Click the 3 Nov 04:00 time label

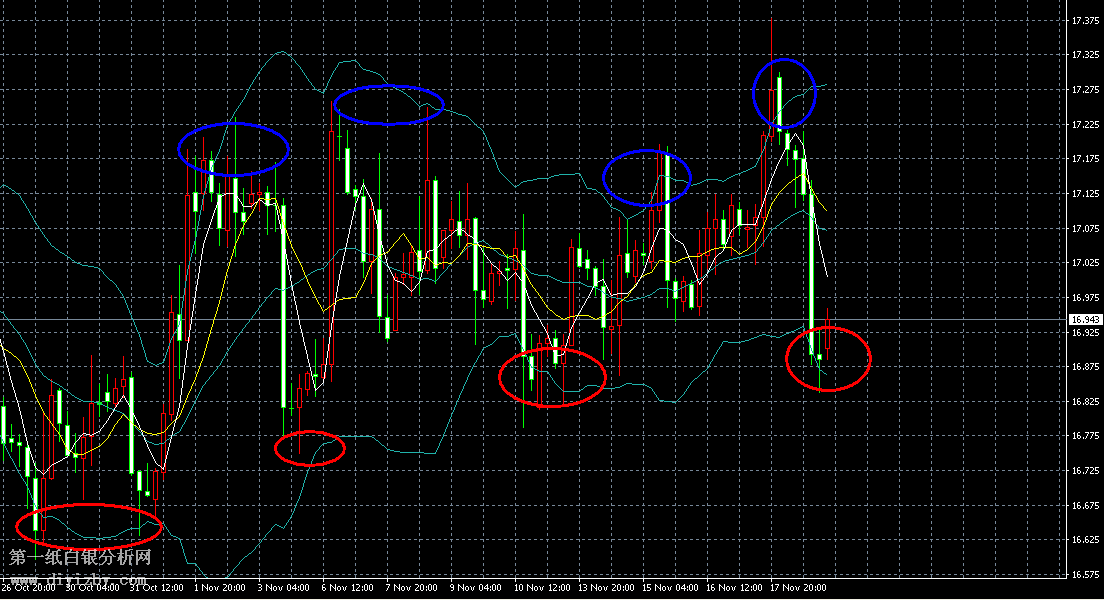(x=284, y=587)
